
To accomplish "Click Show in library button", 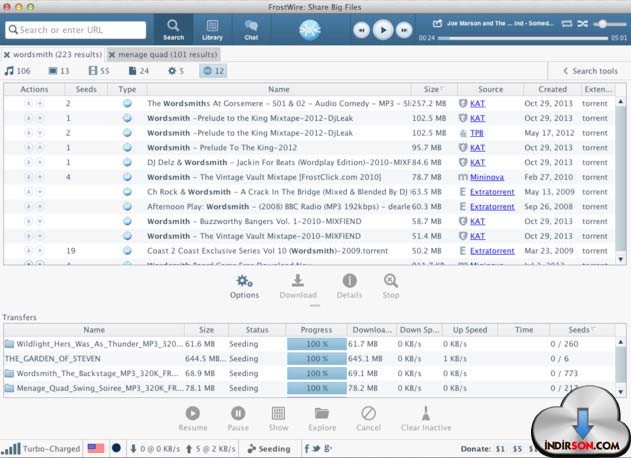I will coord(278,419).
